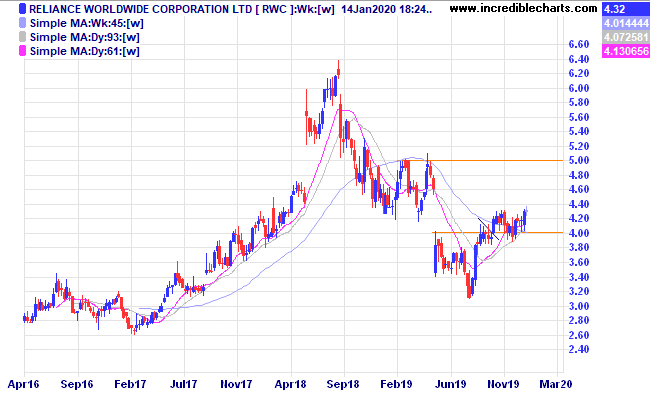Screen dimensions: 651x395
Task: Click the Simple MA:Wk:45:[w] legend label
Action: [x=86, y=23]
